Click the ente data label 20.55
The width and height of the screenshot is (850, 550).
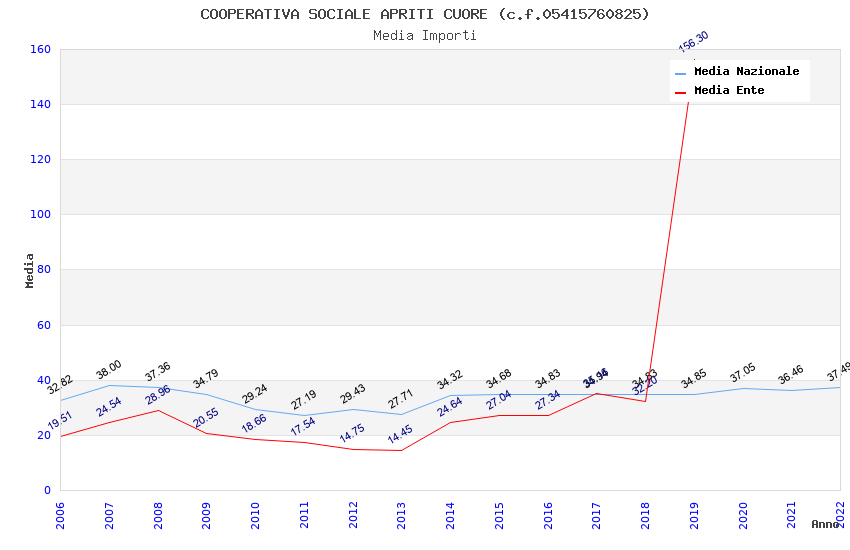pos(205,417)
